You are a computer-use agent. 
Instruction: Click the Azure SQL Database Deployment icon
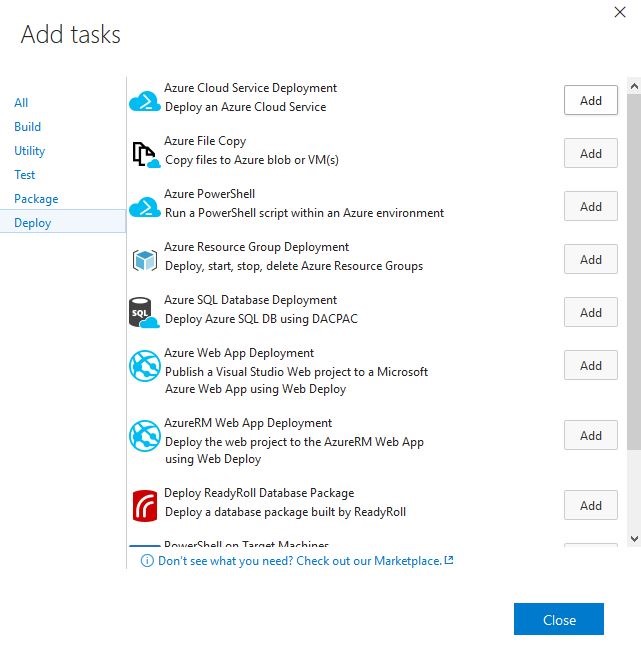click(x=145, y=313)
